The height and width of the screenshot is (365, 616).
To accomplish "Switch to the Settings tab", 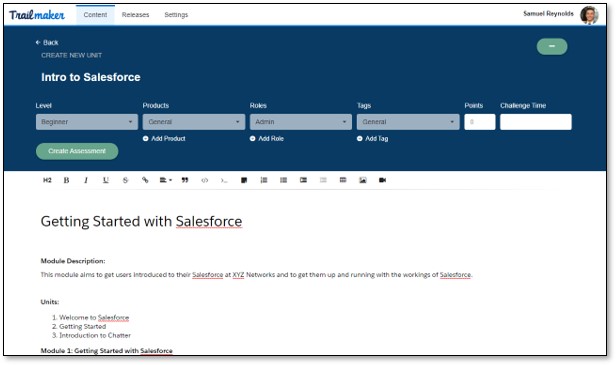I will click(x=176, y=15).
